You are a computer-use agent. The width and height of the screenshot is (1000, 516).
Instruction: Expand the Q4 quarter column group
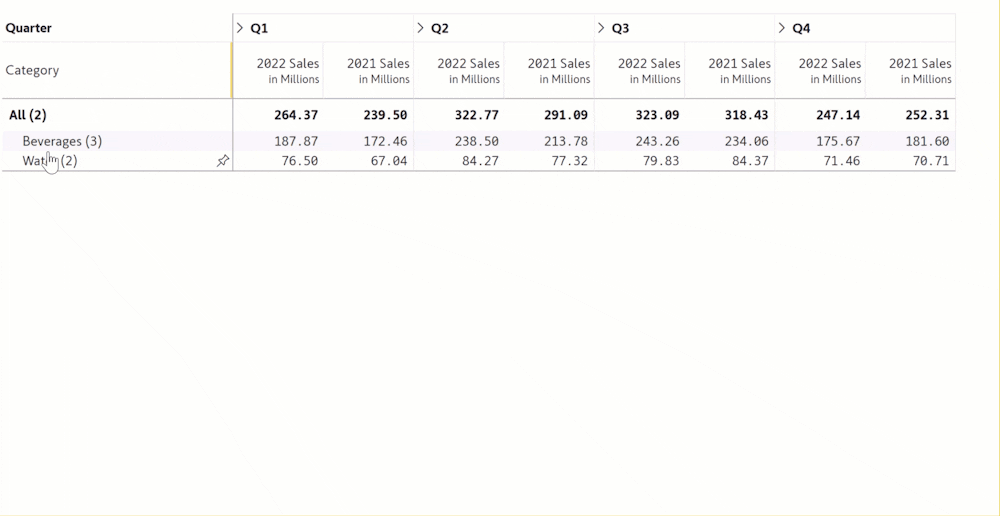click(x=782, y=28)
